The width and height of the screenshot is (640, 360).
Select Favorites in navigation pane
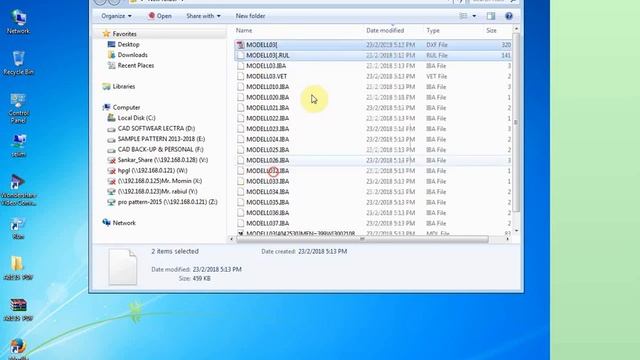[124, 34]
